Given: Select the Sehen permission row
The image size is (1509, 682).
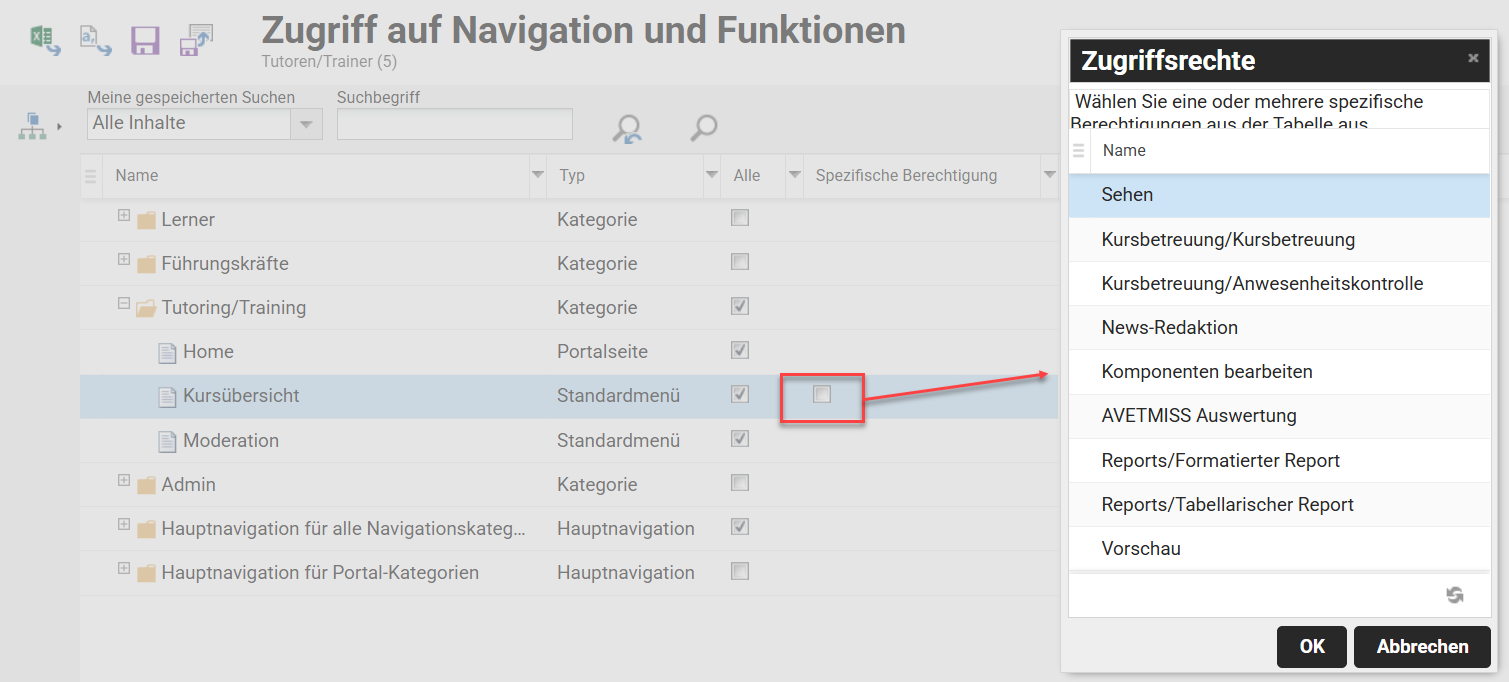Looking at the screenshot, I should [x=1279, y=195].
